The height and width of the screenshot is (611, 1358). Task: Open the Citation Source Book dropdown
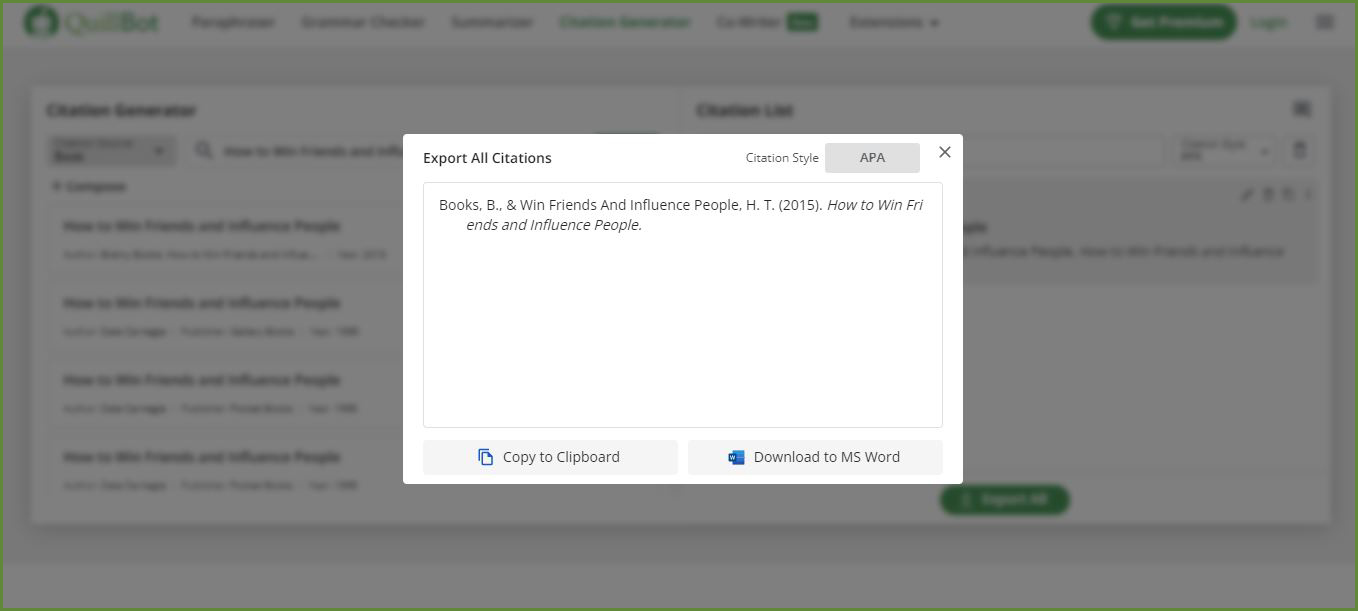point(111,151)
